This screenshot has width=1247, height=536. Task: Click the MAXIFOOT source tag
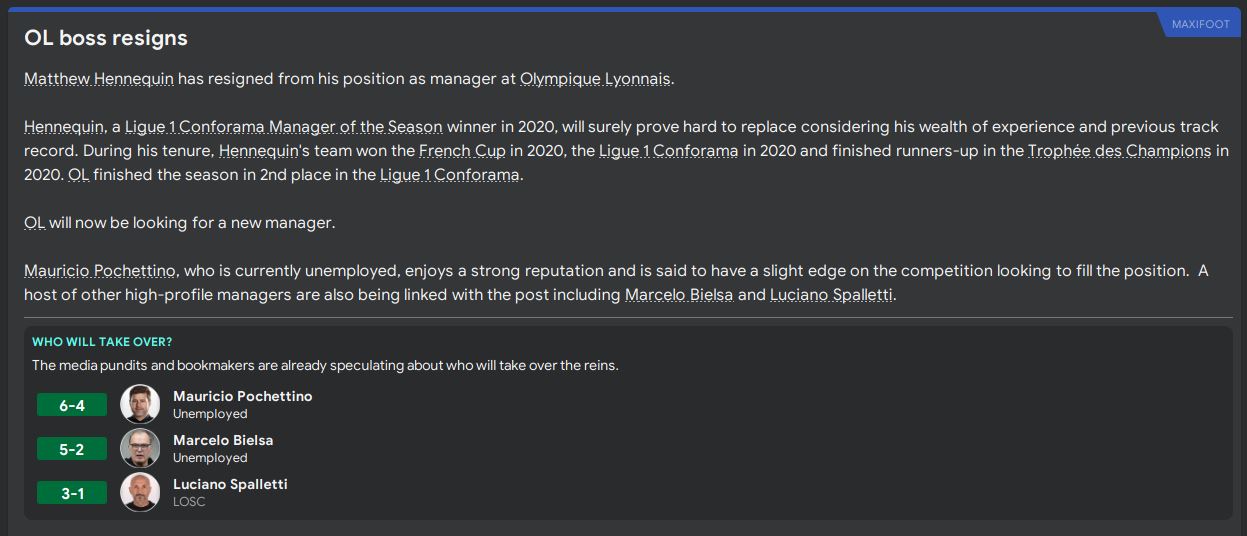1200,24
